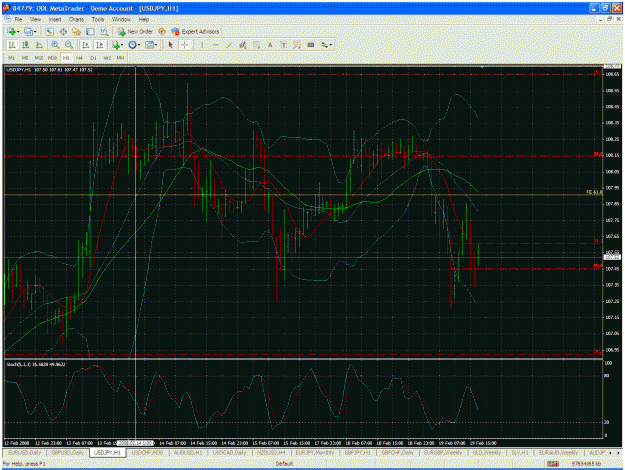Expand the New Chart dropdown arrow
The image size is (625, 470).
(x=18, y=31)
